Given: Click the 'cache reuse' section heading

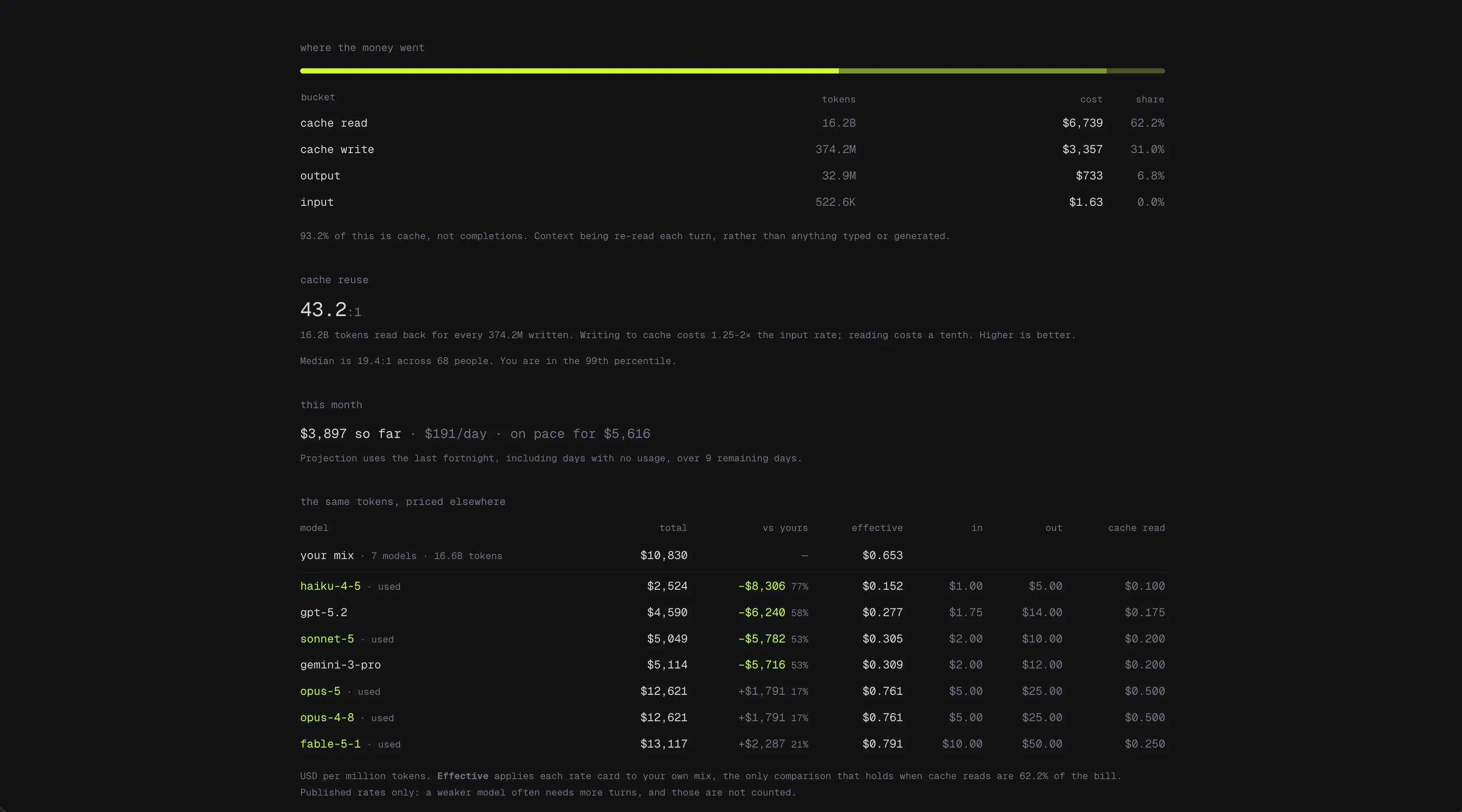Looking at the screenshot, I should click(x=334, y=280).
